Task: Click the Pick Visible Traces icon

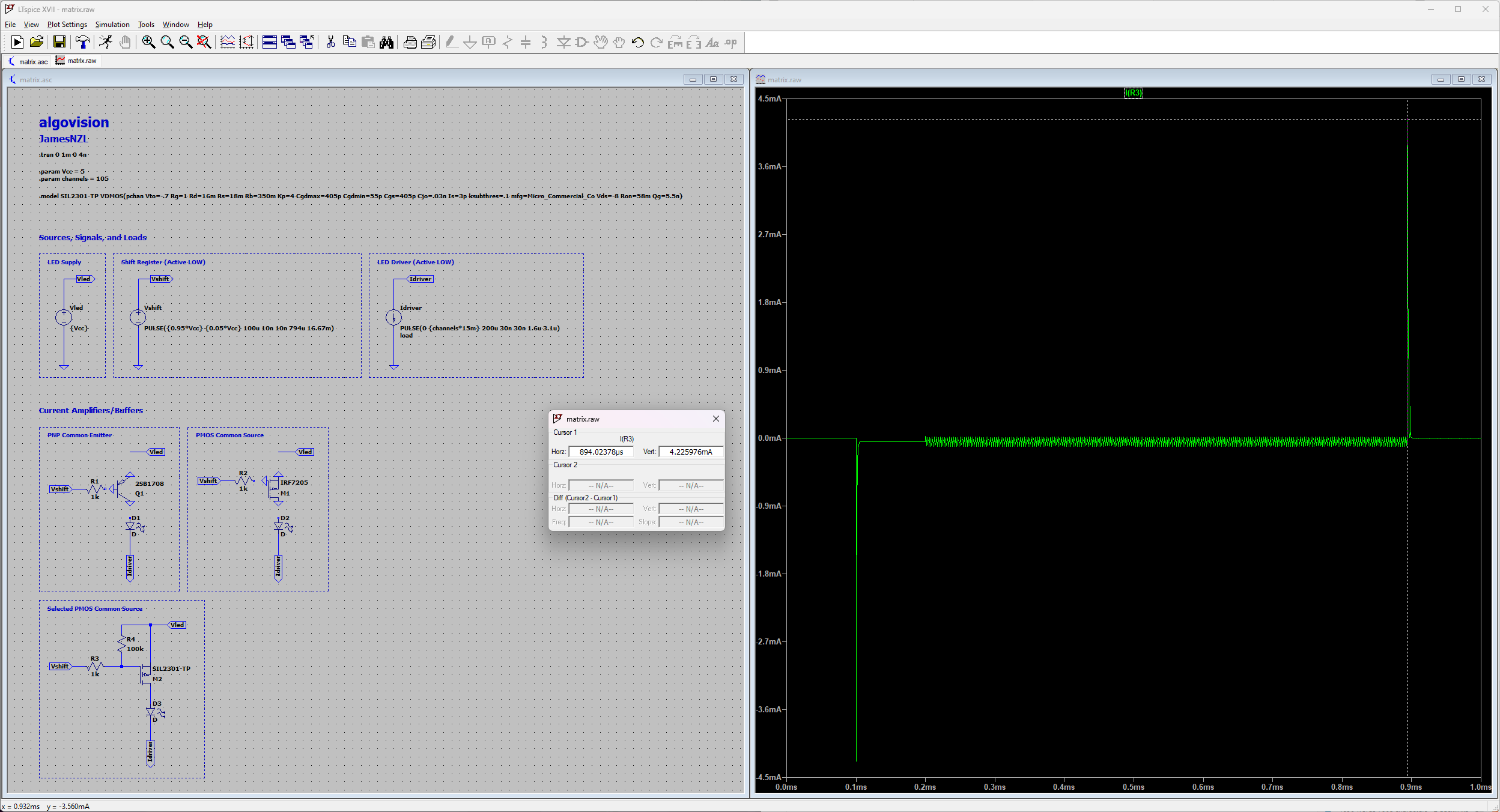Action: 228,42
